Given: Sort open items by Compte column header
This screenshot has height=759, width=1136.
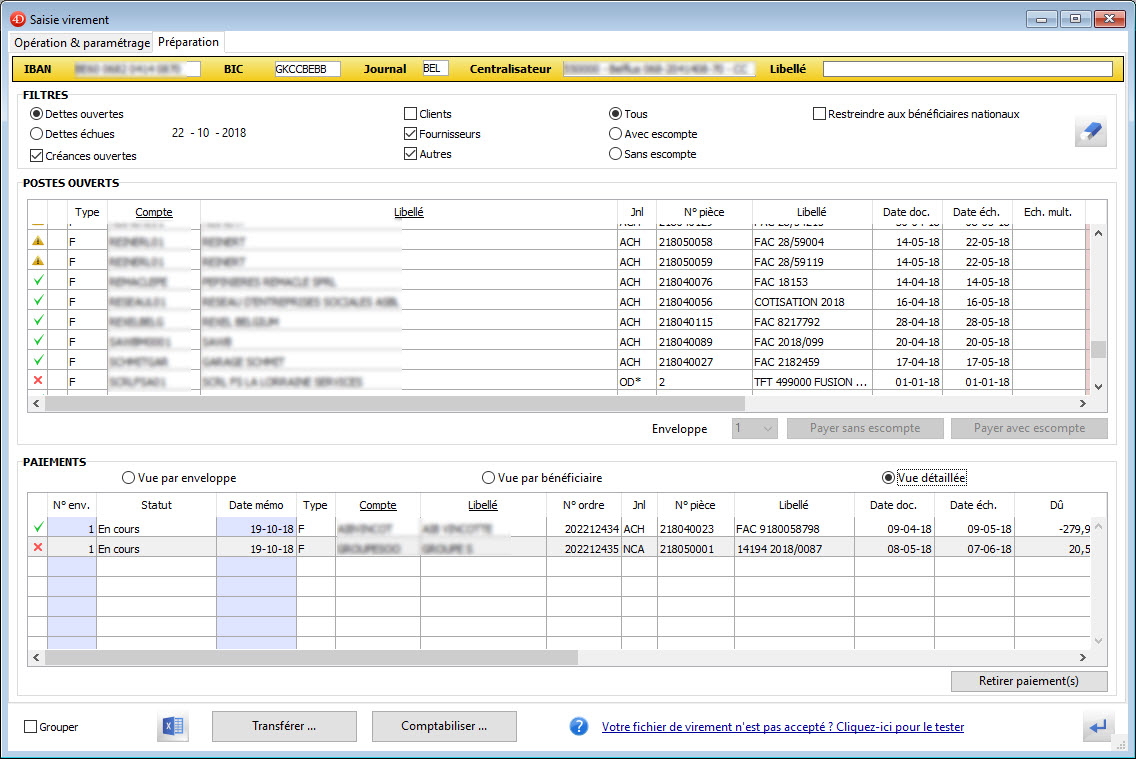Looking at the screenshot, I should click(x=154, y=212).
